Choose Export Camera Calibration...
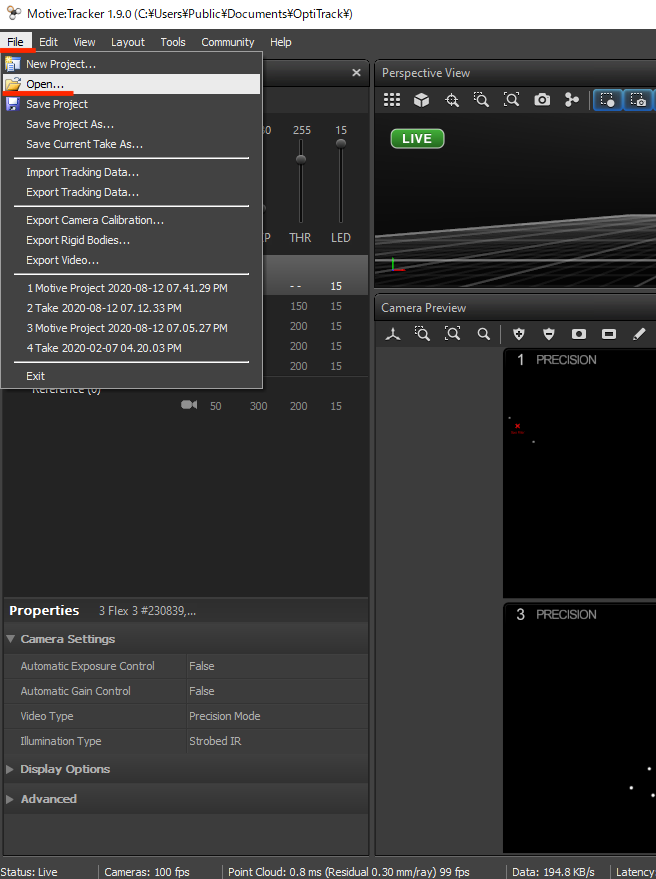 [x=132, y=220]
